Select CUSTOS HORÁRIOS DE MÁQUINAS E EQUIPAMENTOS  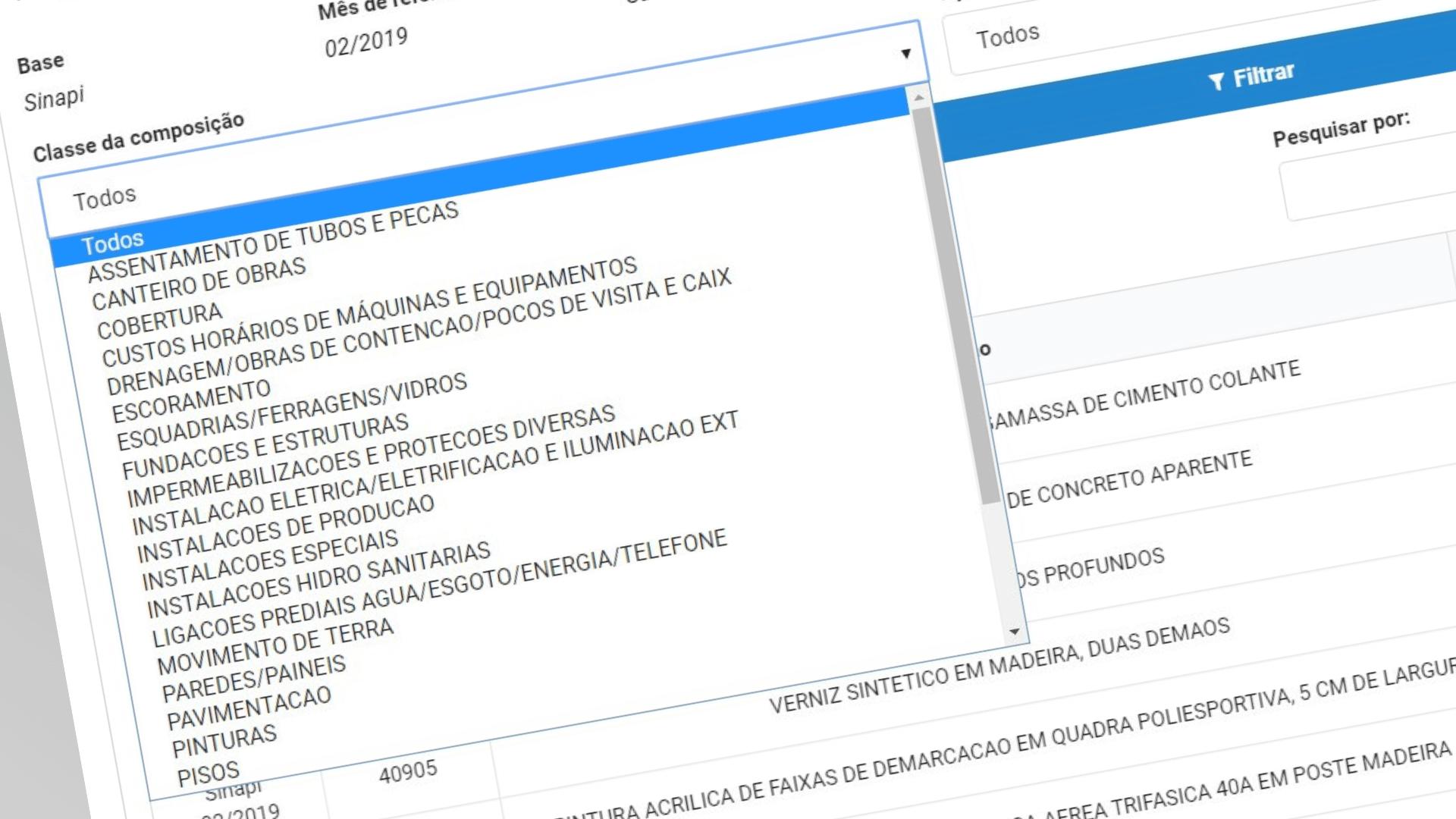369,311
